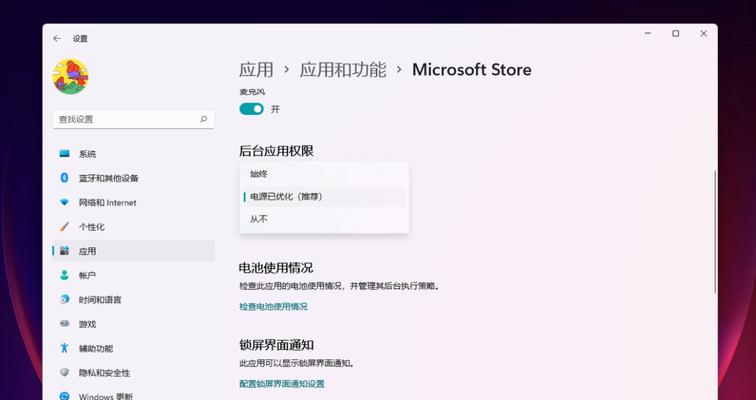Choose 电源已优化（推荐）option

[x=324, y=197]
